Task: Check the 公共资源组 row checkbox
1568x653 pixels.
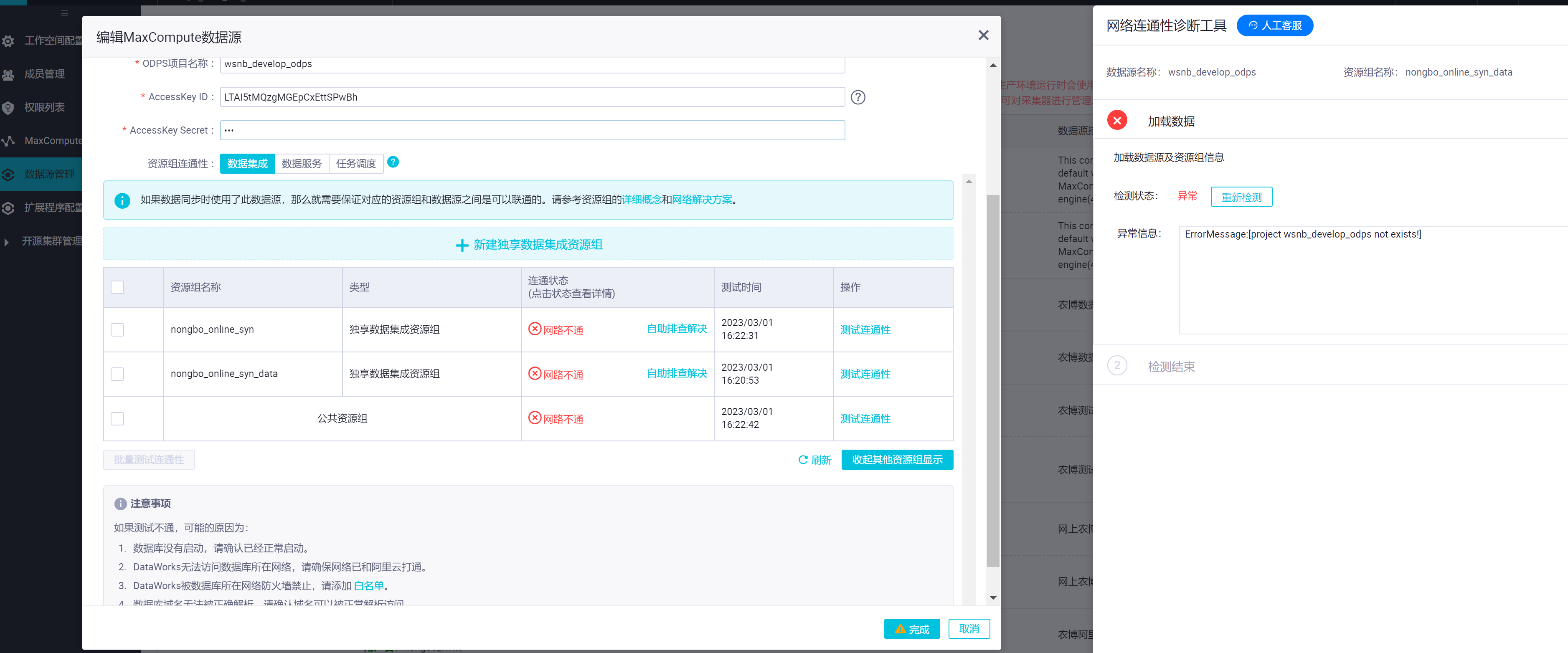Action: click(117, 418)
